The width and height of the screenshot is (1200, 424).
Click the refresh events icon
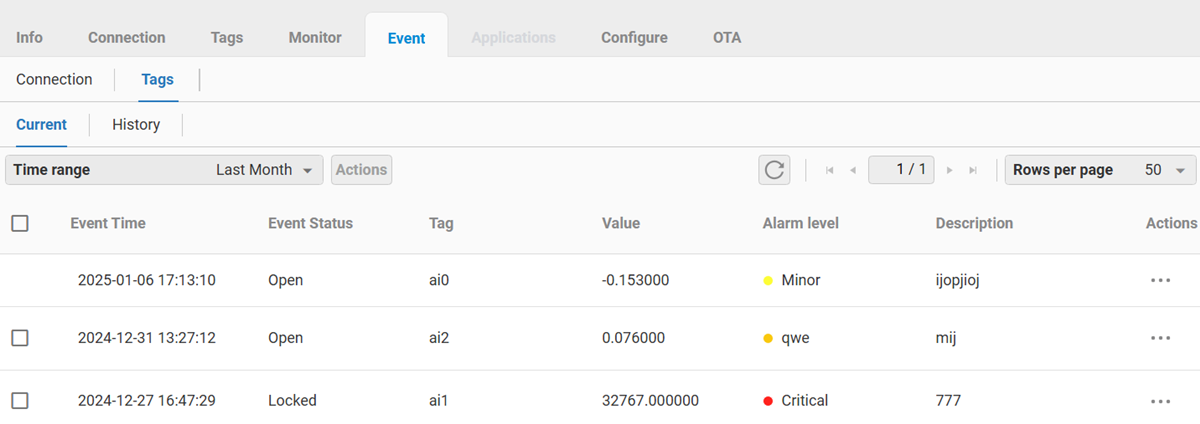pos(774,170)
